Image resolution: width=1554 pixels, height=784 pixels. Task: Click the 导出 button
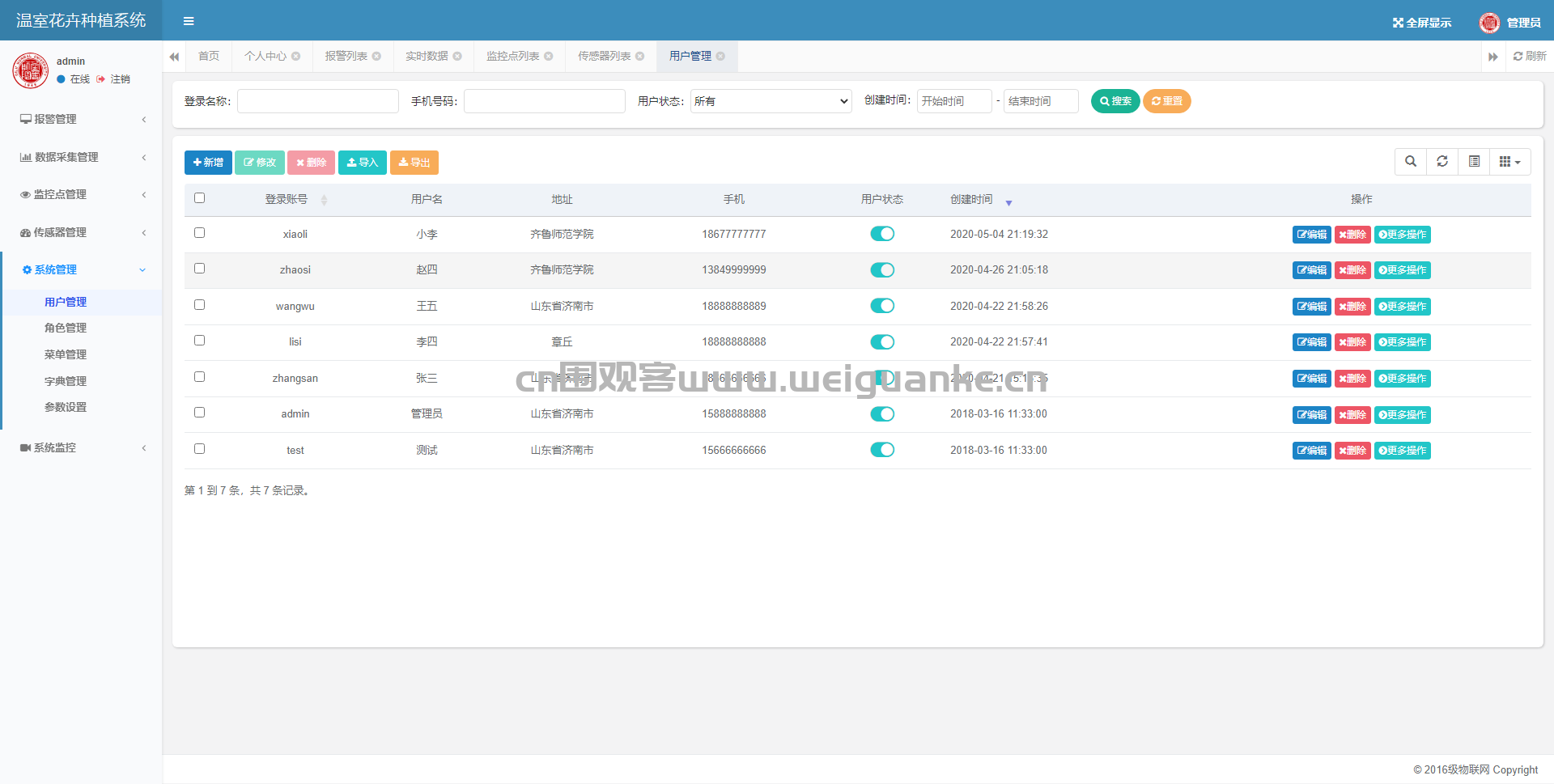414,163
